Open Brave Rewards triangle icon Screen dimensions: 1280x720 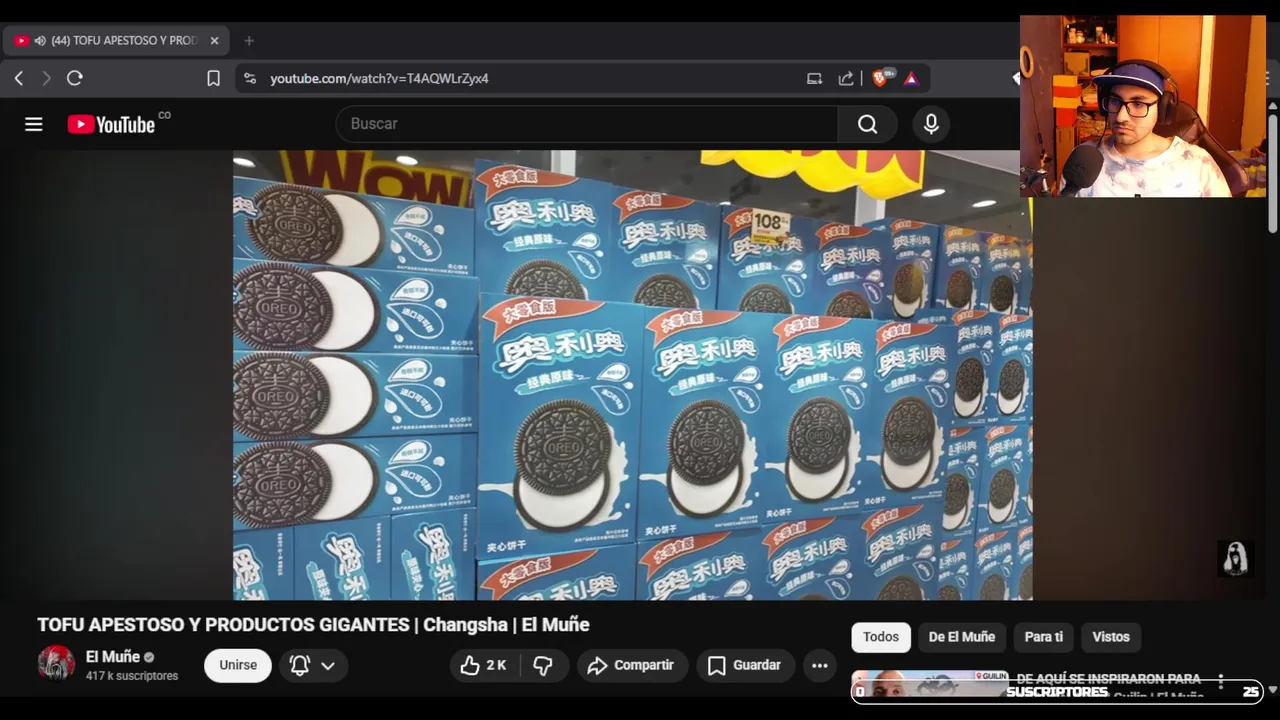pyautogui.click(x=911, y=78)
